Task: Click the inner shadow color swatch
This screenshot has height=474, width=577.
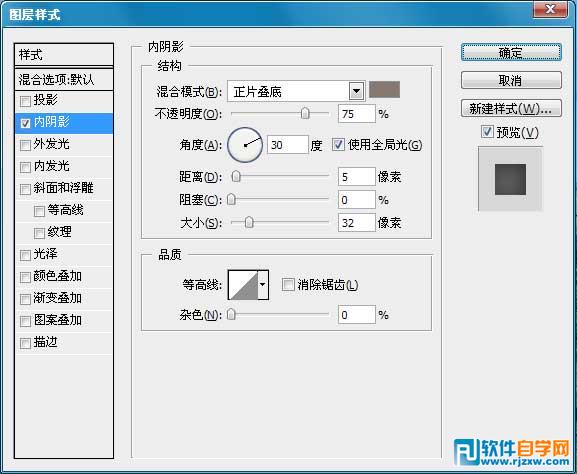Action: point(384,90)
